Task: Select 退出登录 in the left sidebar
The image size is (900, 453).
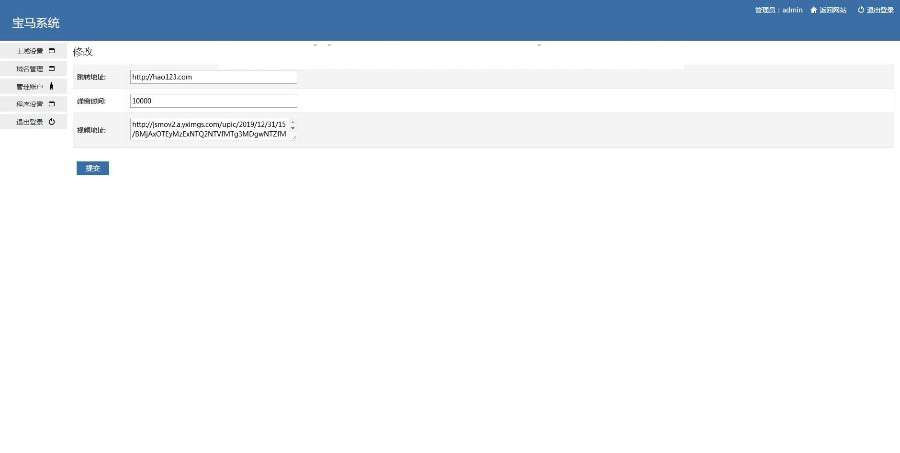Action: [x=29, y=122]
